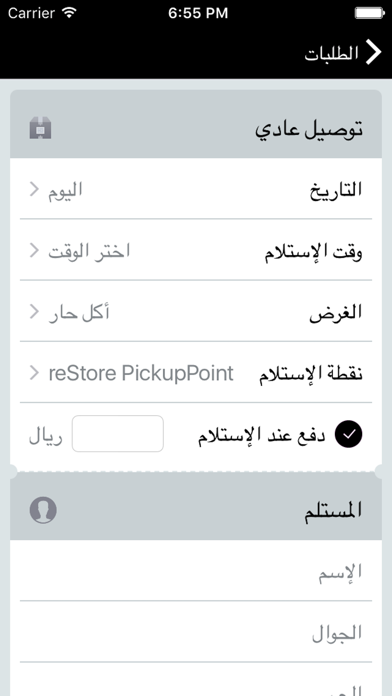Select the وقت الإستلام row label
392x696 pixels.
point(313,253)
